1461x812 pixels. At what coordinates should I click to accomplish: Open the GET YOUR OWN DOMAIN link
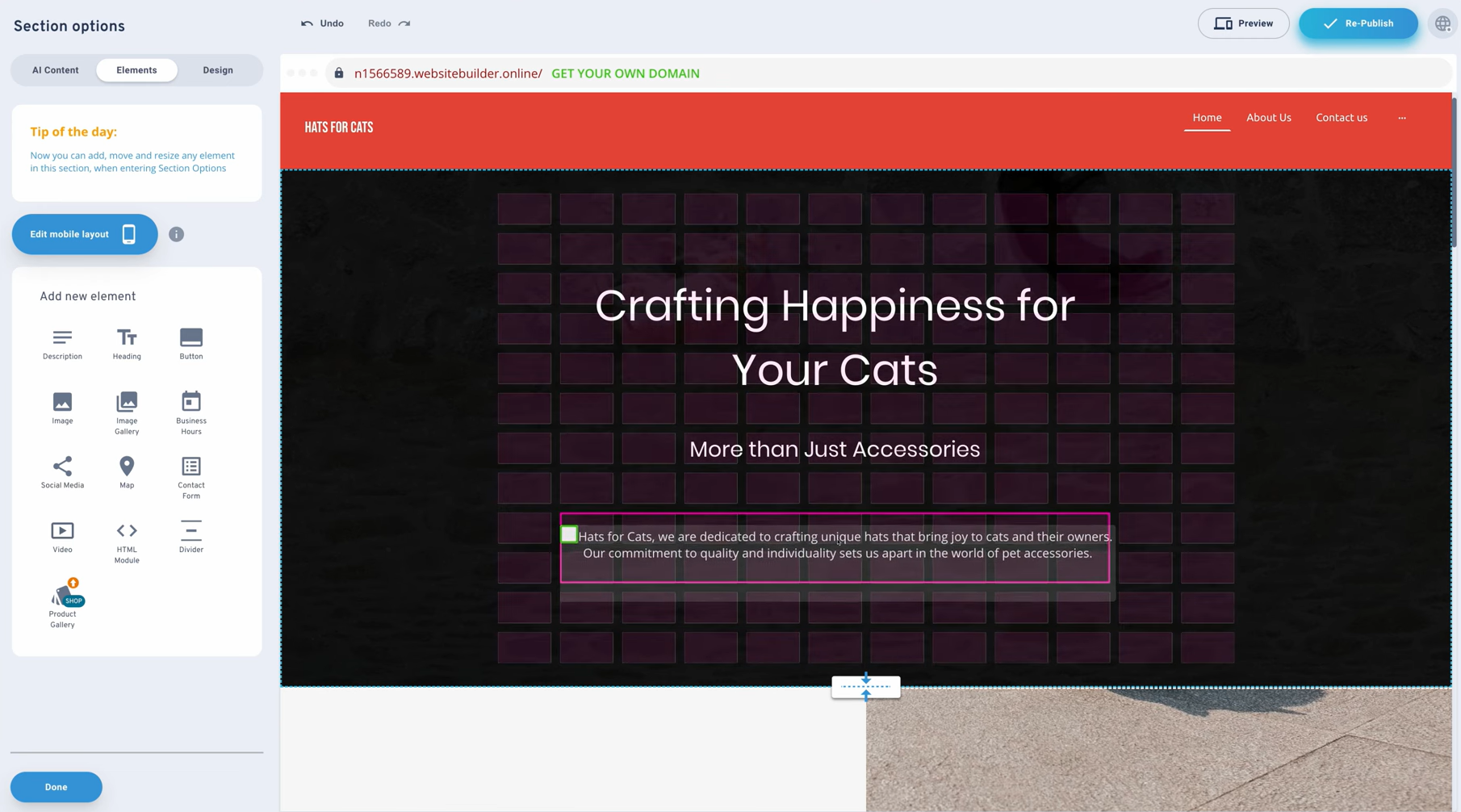(625, 73)
